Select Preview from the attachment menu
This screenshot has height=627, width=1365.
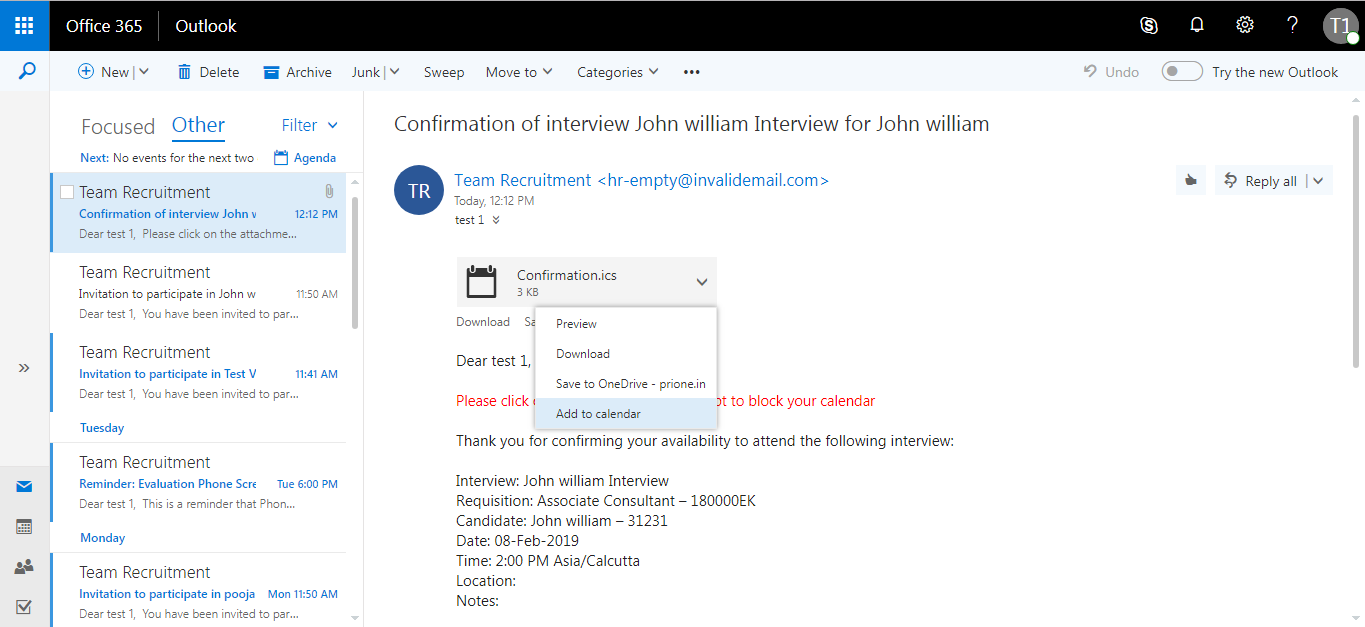coord(626,324)
